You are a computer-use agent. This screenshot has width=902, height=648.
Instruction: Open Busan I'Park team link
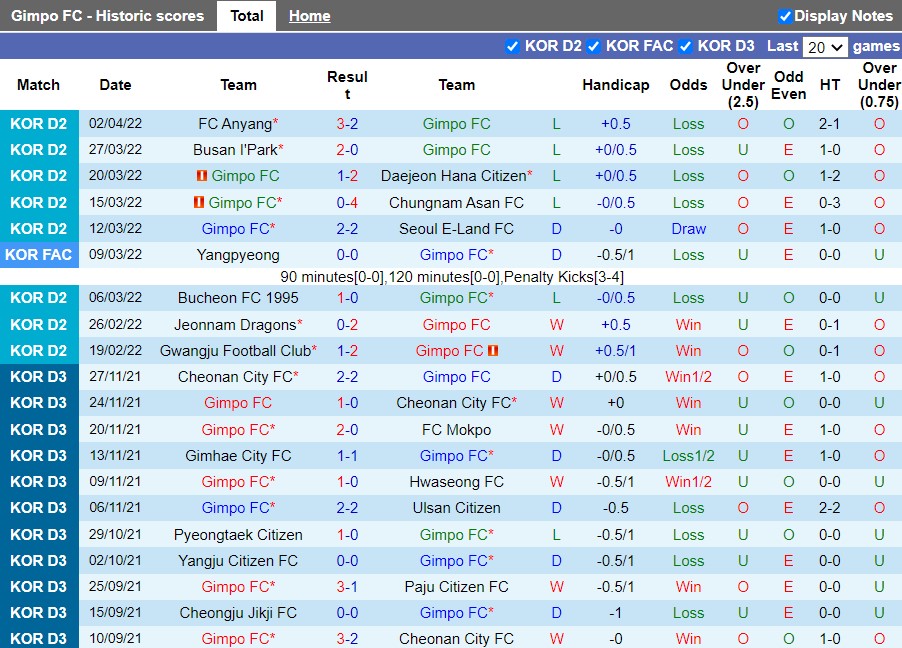[235, 150]
